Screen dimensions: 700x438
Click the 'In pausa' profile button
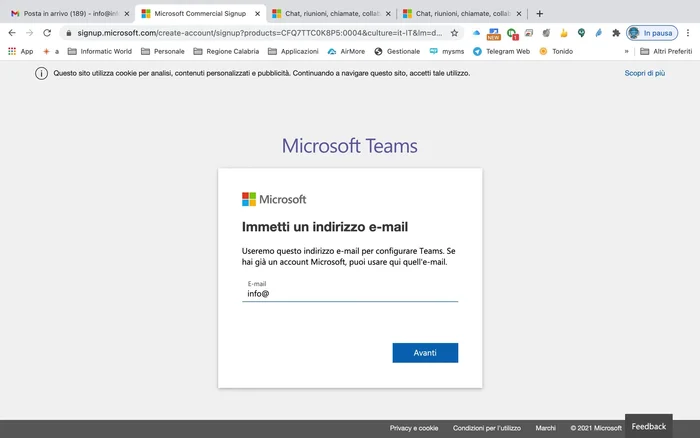click(650, 33)
